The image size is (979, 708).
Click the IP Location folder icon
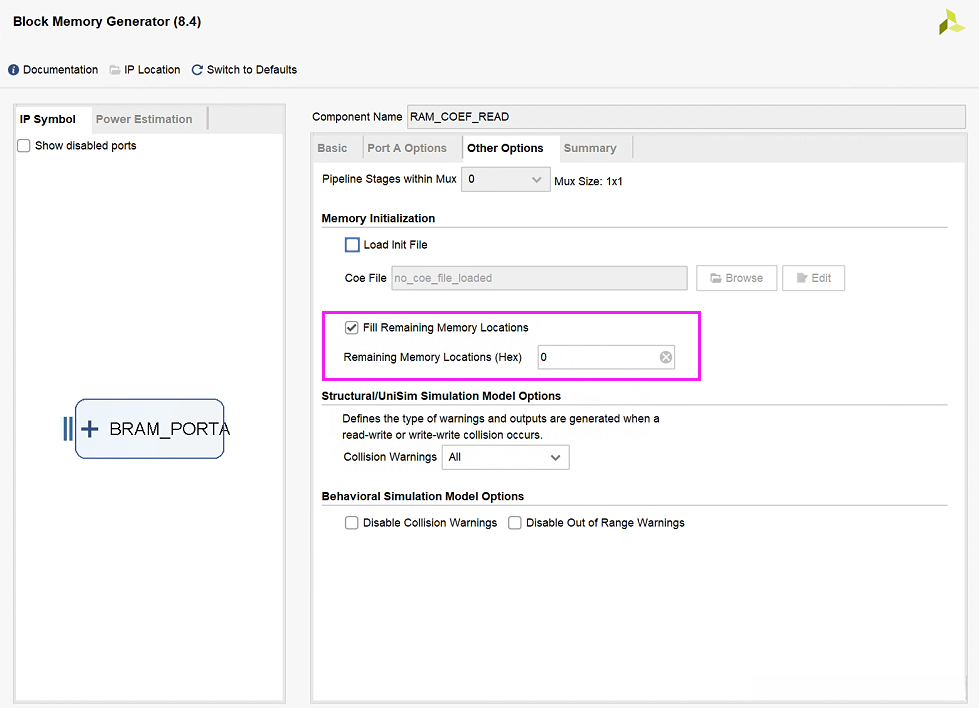coord(115,70)
